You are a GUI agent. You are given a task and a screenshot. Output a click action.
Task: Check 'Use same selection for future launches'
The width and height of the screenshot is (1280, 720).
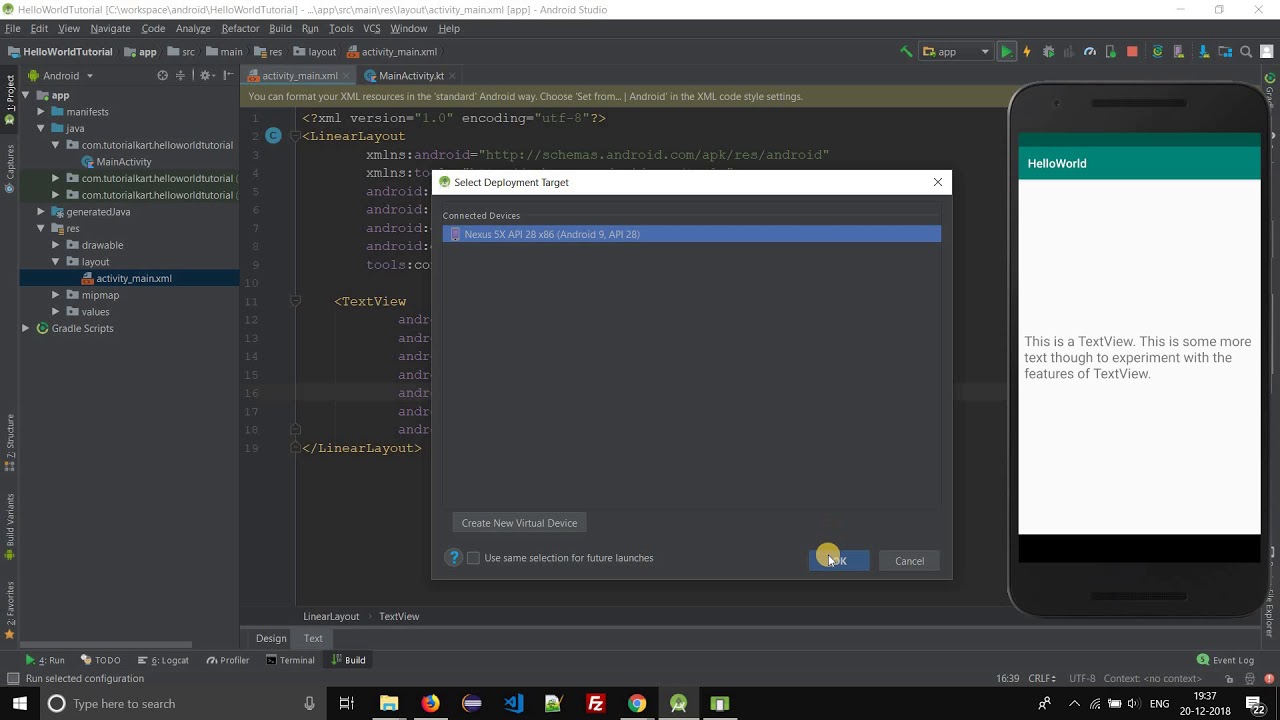(474, 558)
